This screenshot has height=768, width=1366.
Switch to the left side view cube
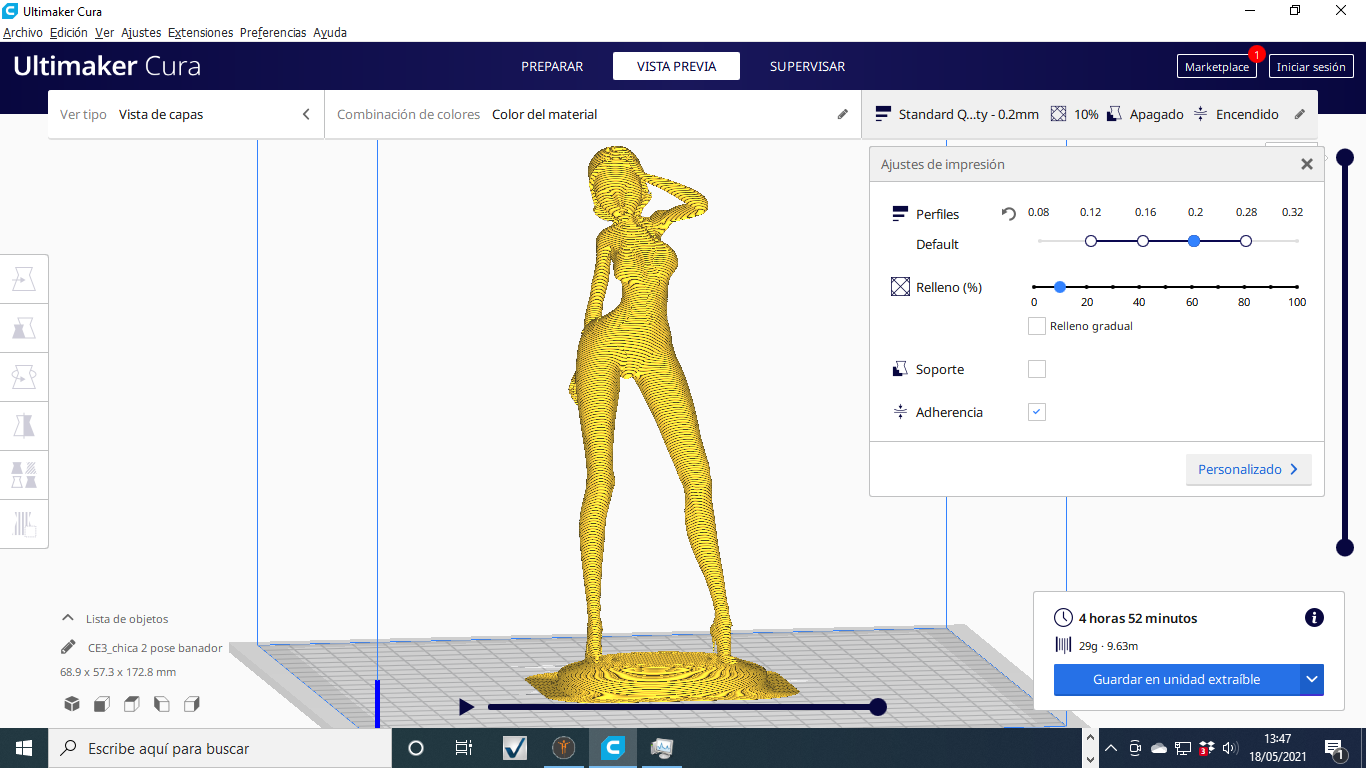point(162,704)
